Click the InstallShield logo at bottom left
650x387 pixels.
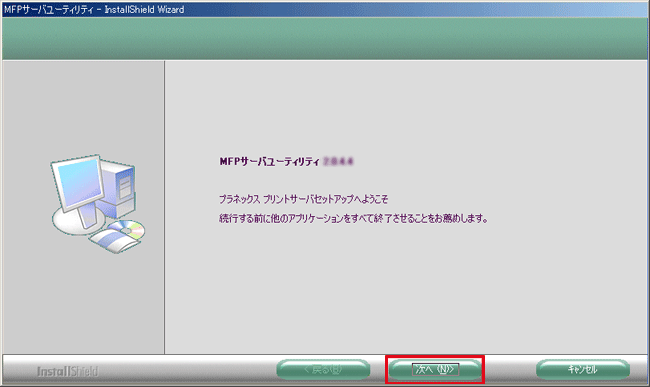67,371
